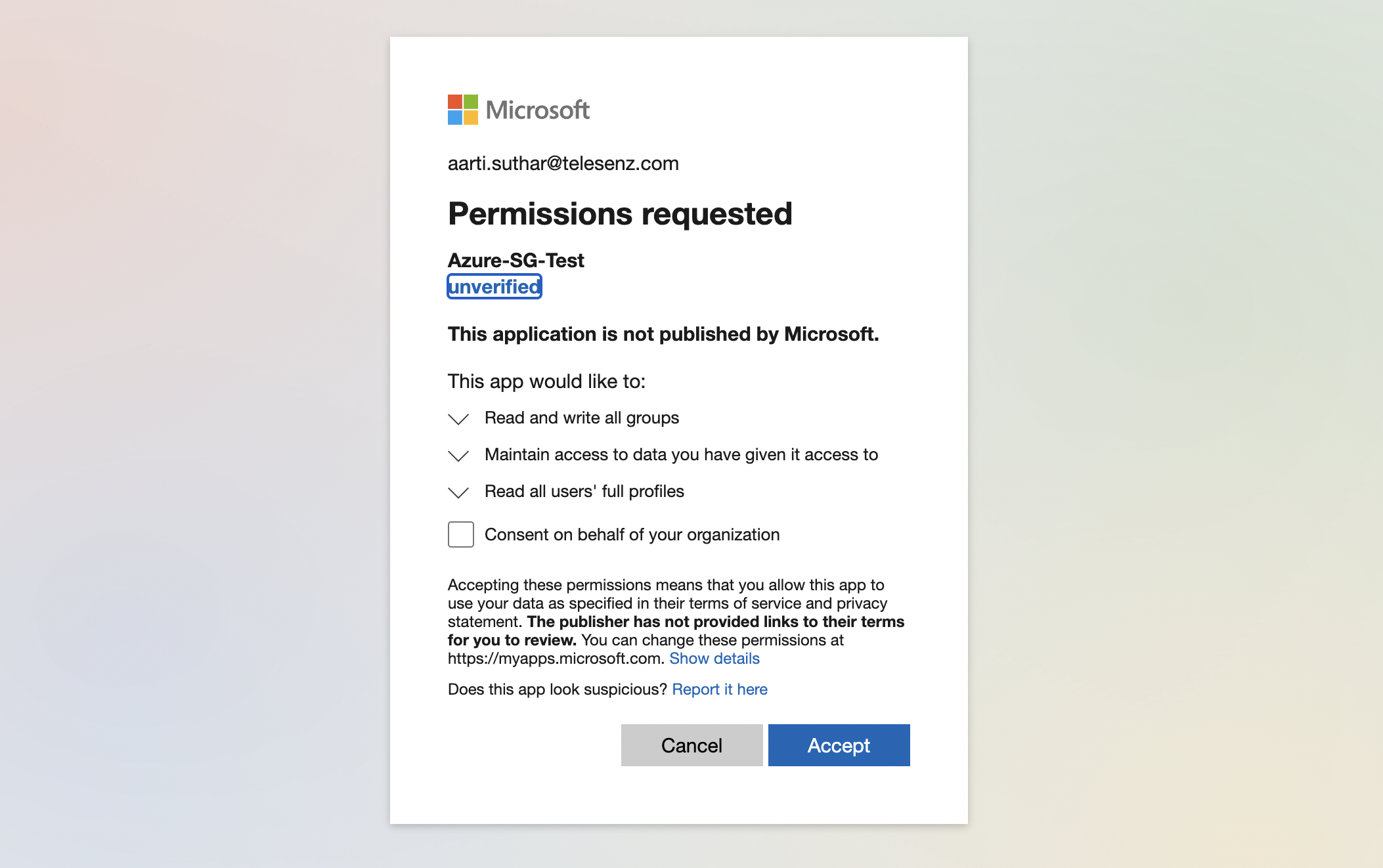1383x868 pixels.
Task: Open the unverified publisher link
Action: 494,286
